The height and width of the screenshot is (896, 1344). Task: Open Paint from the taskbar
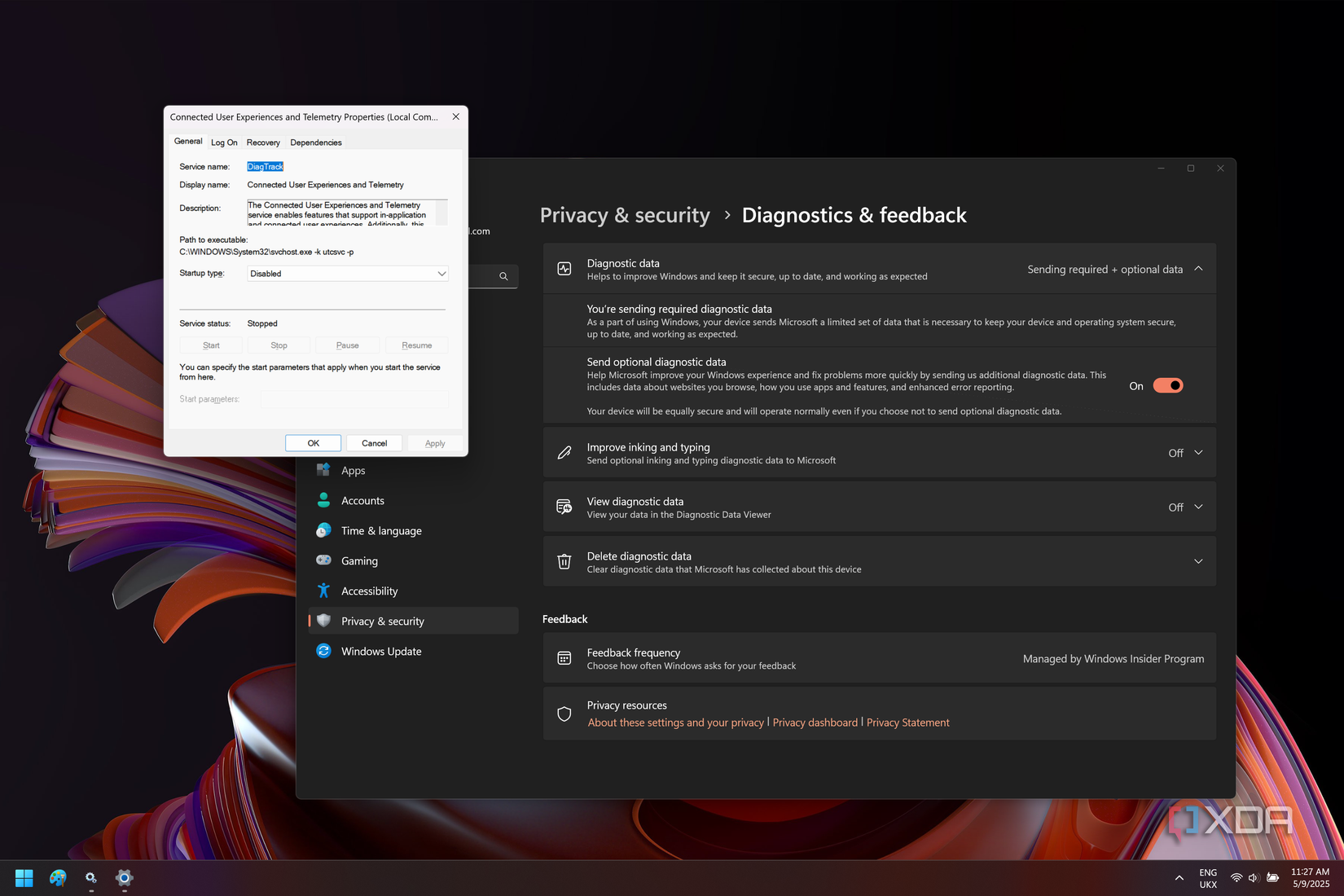click(x=58, y=878)
